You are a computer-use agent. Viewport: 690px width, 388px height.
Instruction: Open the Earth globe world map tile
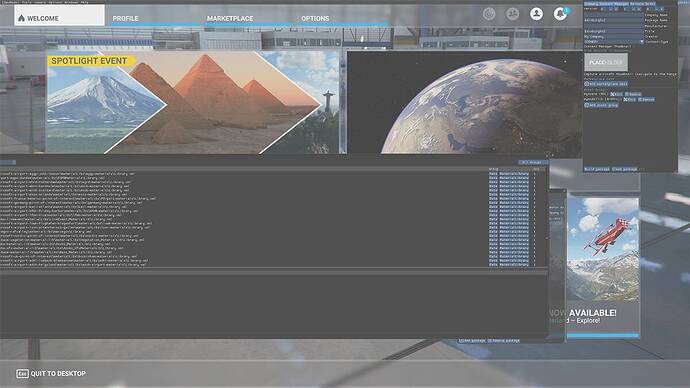pyautogui.click(x=465, y=102)
